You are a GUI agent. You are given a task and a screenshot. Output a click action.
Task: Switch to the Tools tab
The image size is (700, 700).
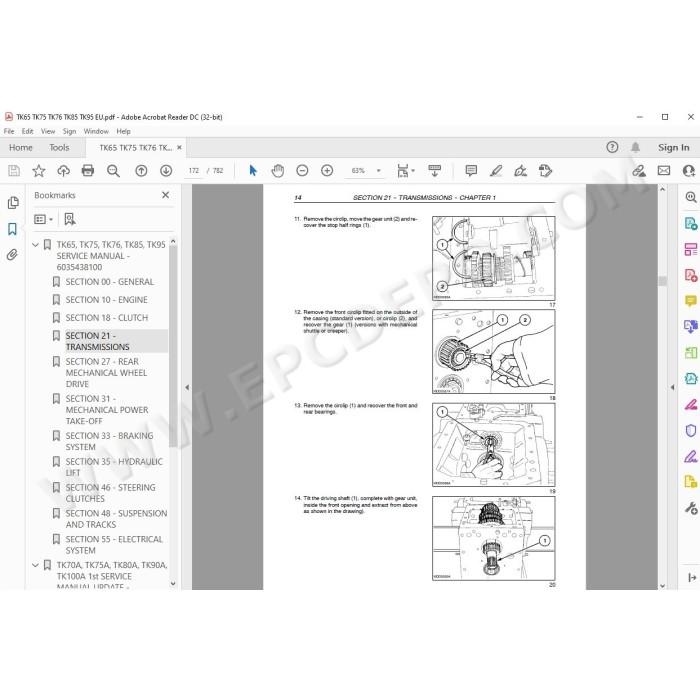tap(59, 147)
